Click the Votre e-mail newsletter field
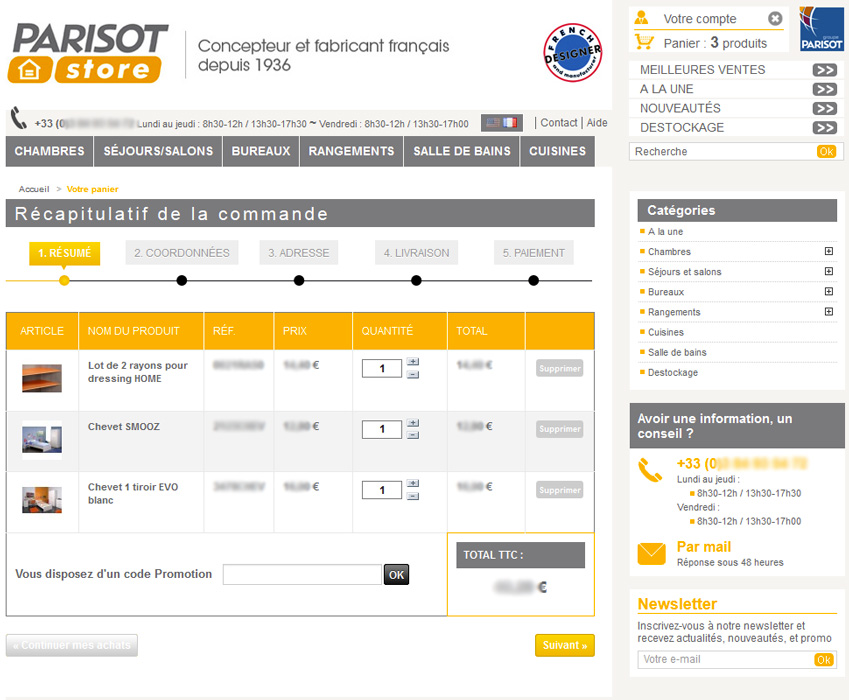Image resolution: width=849 pixels, height=700 pixels. (726, 659)
